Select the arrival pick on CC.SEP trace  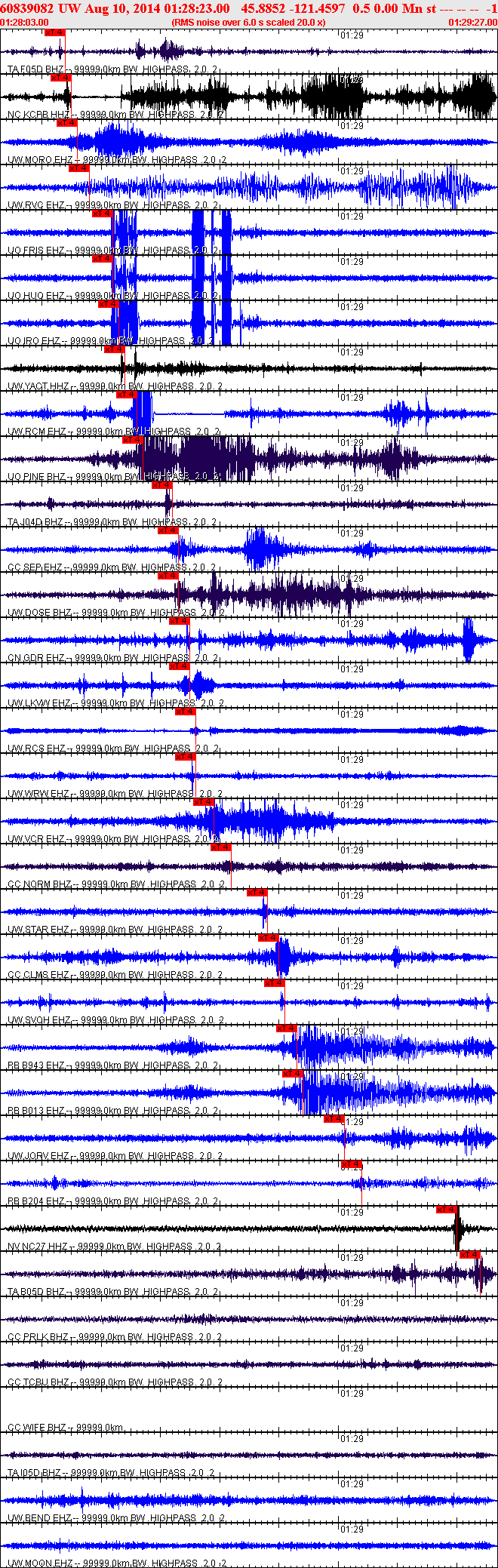pos(168,530)
